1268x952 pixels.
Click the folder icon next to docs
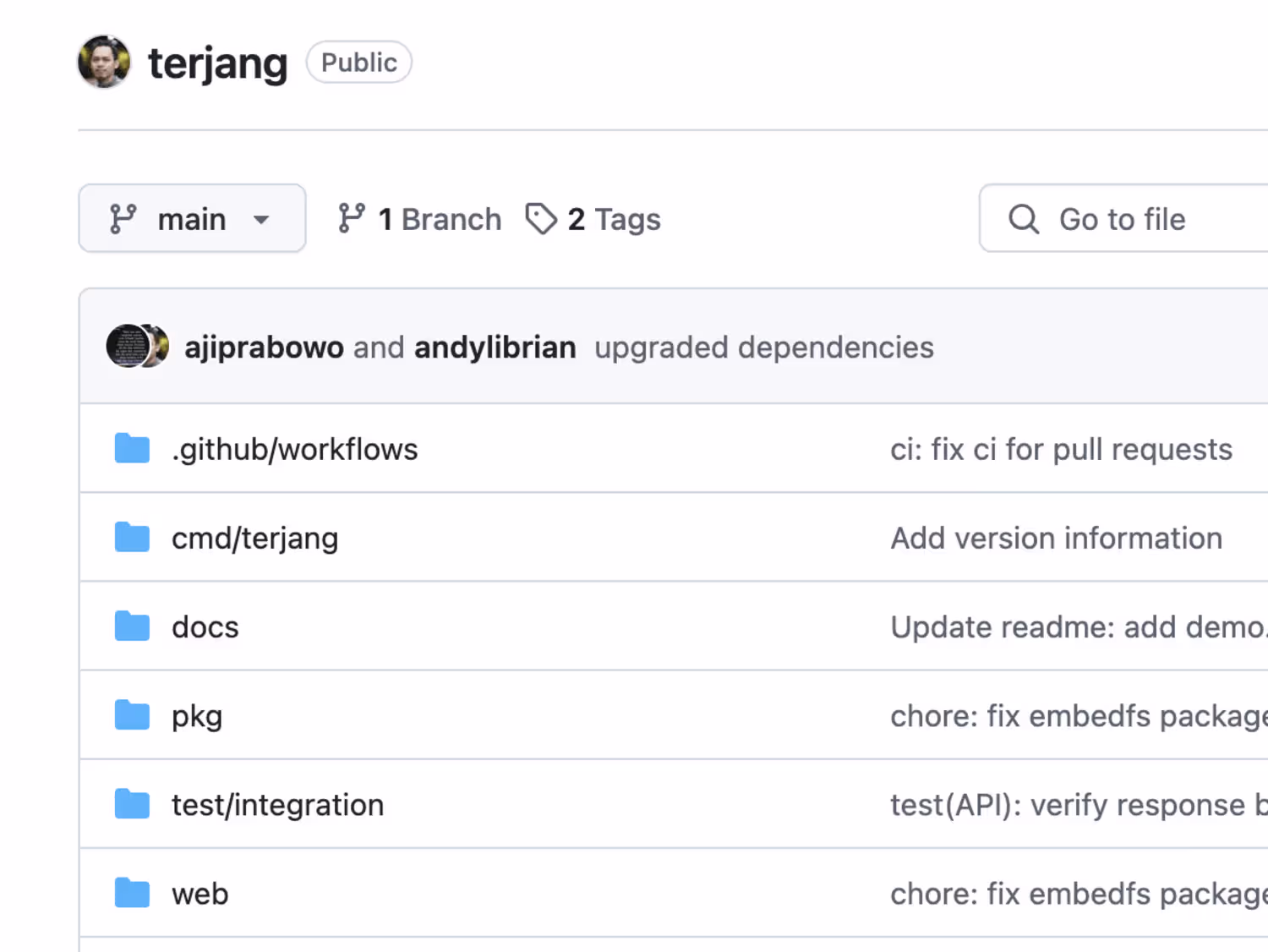132,626
